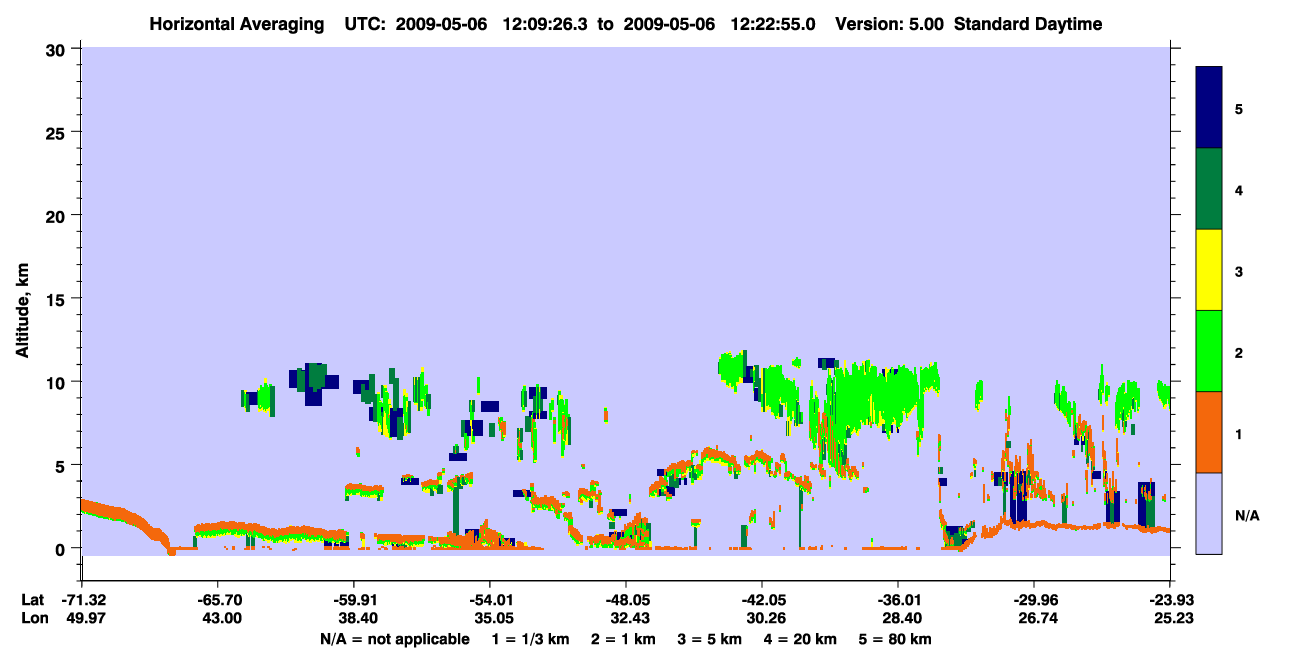Click the latitude value -65.70
This screenshot has height=667, width=1300.
point(218,600)
